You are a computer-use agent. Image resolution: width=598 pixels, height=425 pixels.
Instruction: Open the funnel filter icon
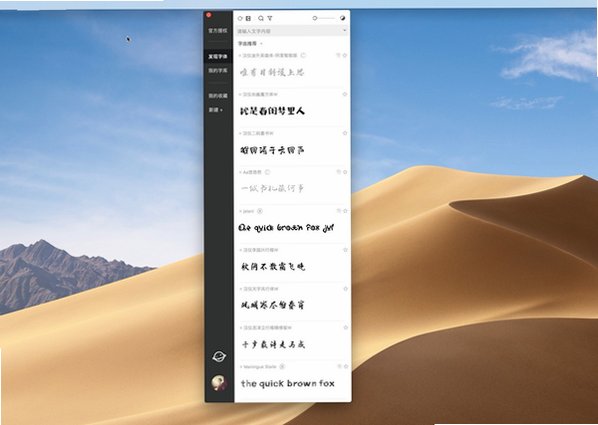[270, 18]
